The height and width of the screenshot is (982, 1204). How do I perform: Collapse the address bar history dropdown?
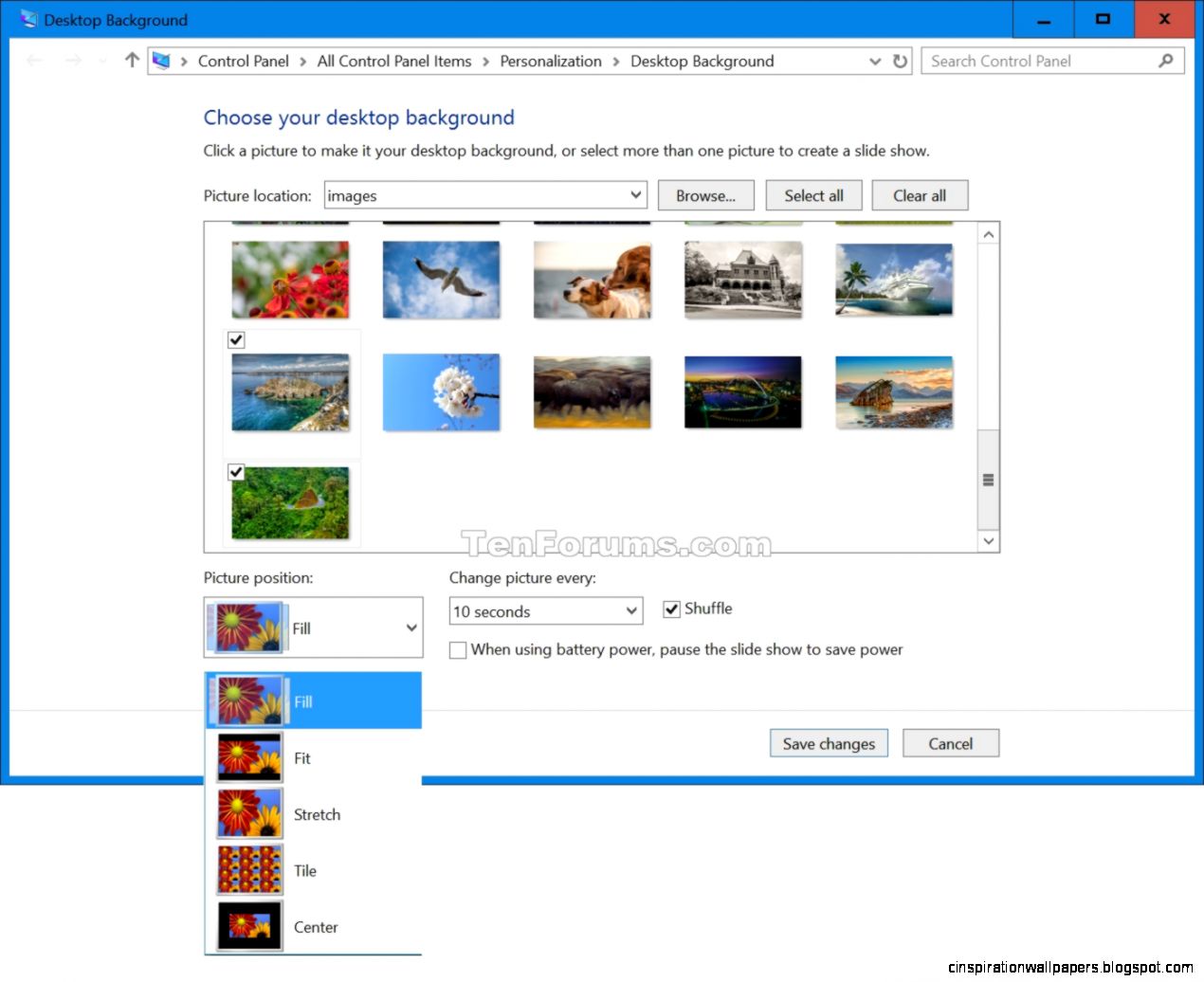[x=874, y=61]
